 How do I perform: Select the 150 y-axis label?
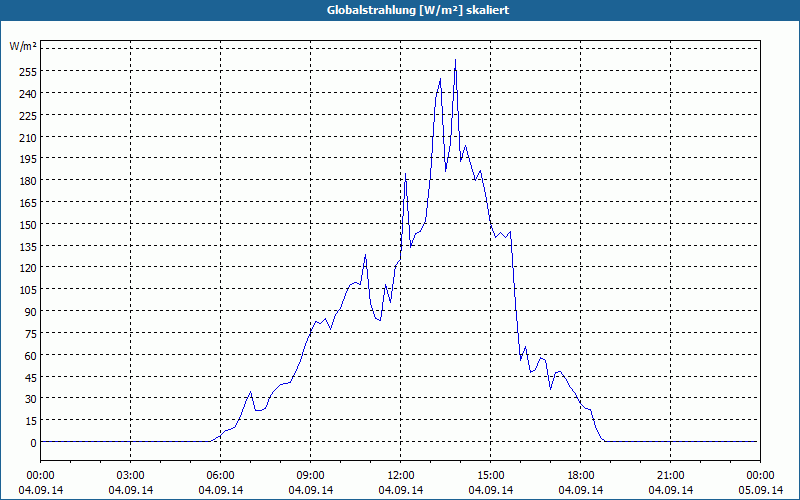point(27,225)
